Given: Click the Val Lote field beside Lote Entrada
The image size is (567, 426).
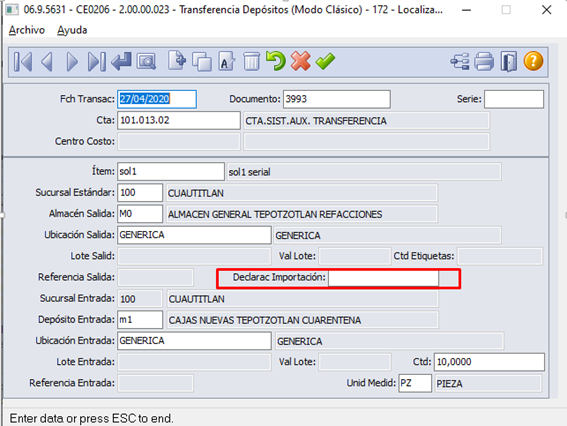Looking at the screenshot, I should [355, 362].
